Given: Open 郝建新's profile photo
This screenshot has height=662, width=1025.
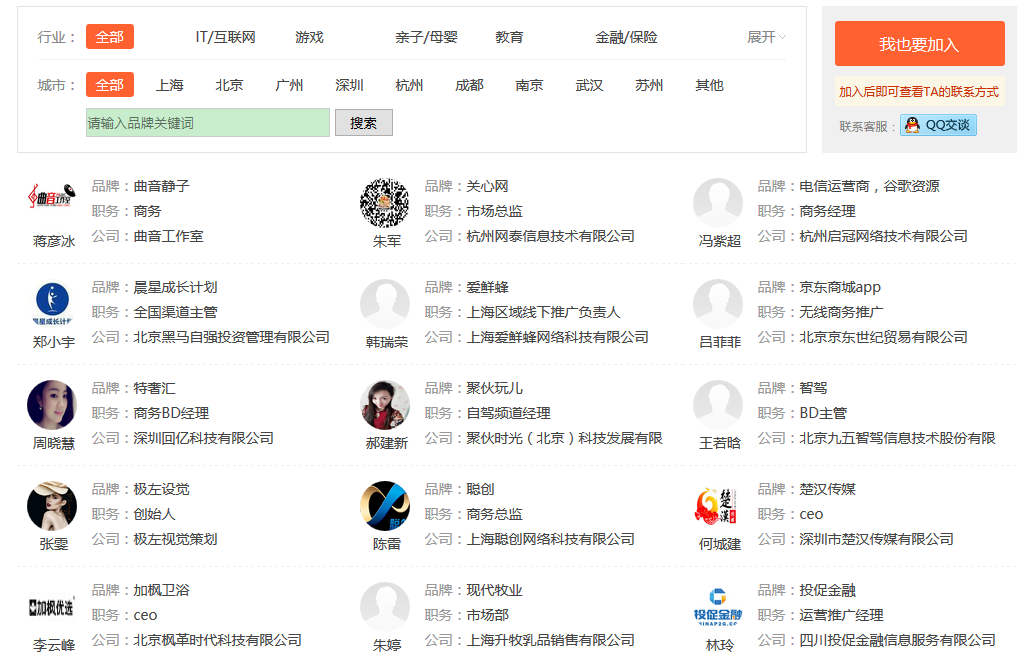Looking at the screenshot, I should click(385, 405).
